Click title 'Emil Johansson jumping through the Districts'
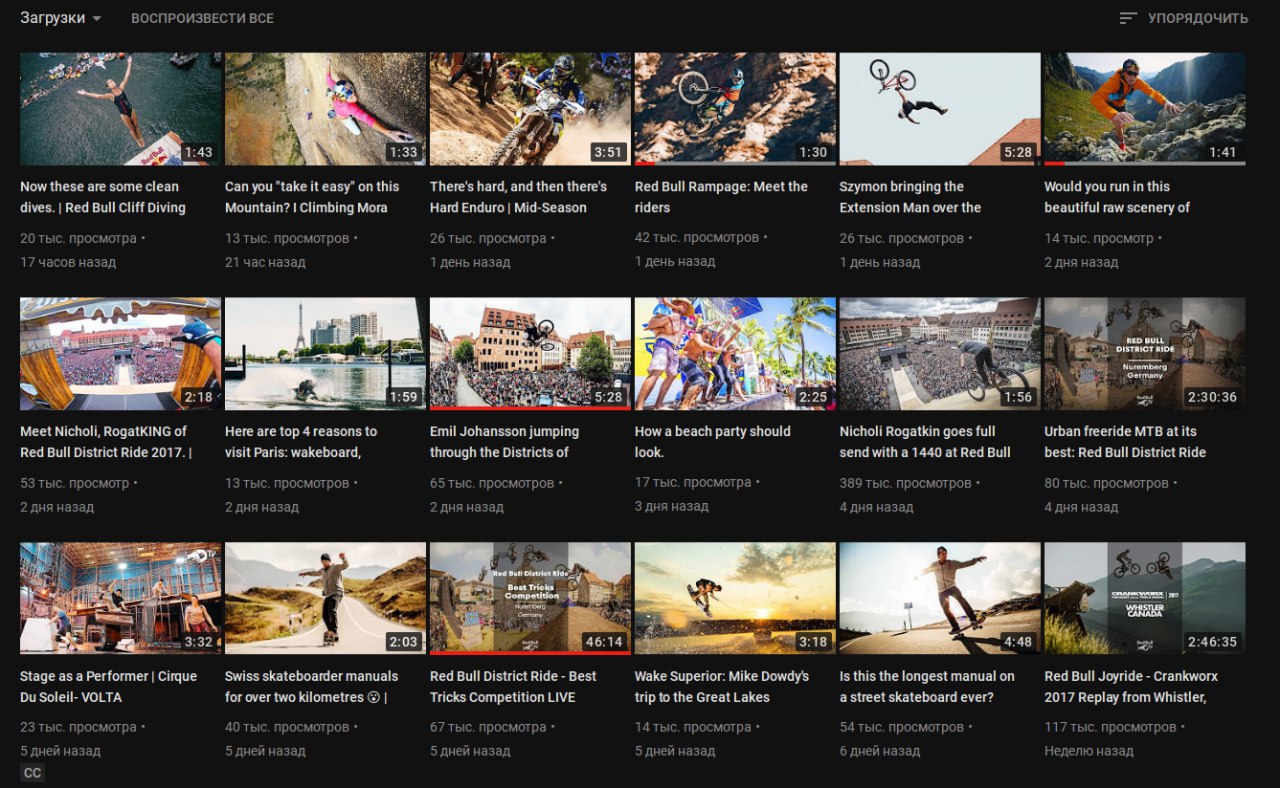The image size is (1280, 788). point(504,442)
